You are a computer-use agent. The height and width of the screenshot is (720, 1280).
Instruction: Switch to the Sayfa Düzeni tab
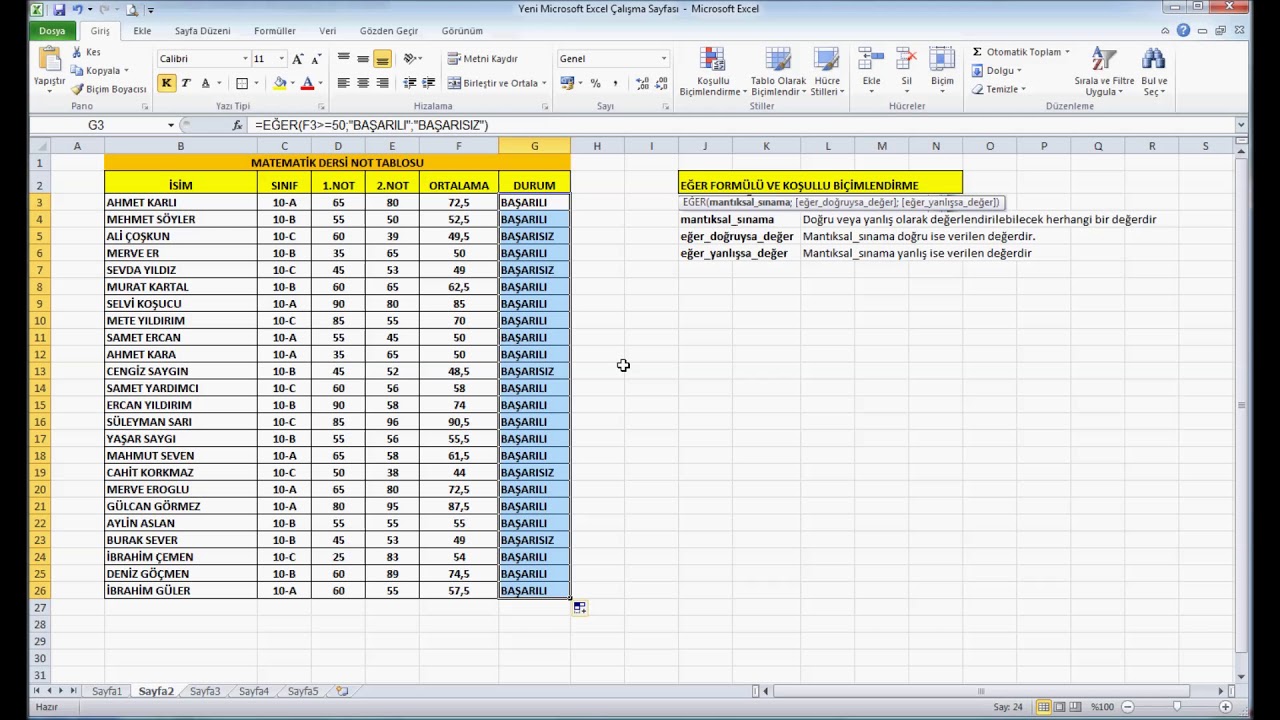(x=202, y=31)
